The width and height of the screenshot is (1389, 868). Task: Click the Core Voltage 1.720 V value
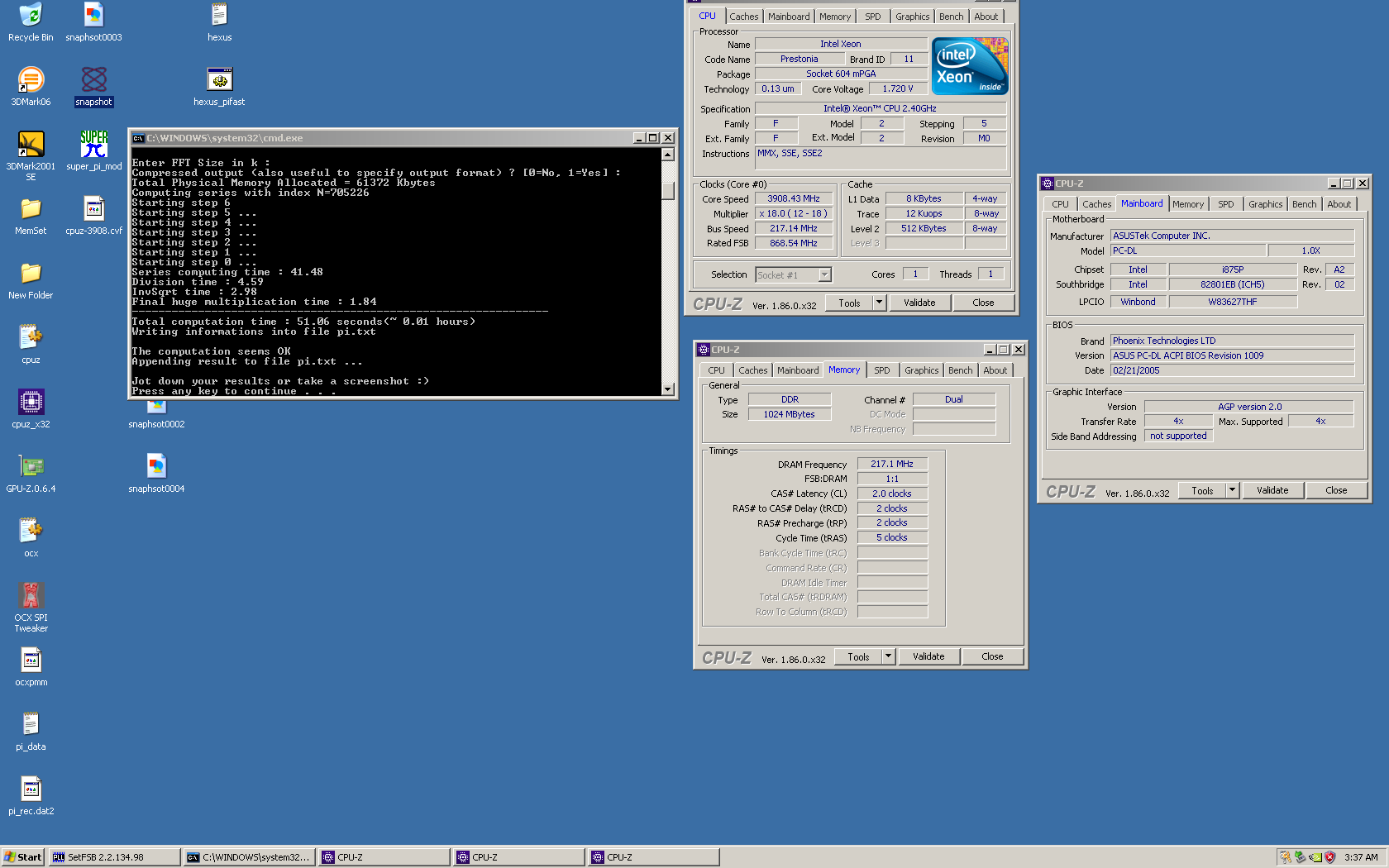coord(898,88)
